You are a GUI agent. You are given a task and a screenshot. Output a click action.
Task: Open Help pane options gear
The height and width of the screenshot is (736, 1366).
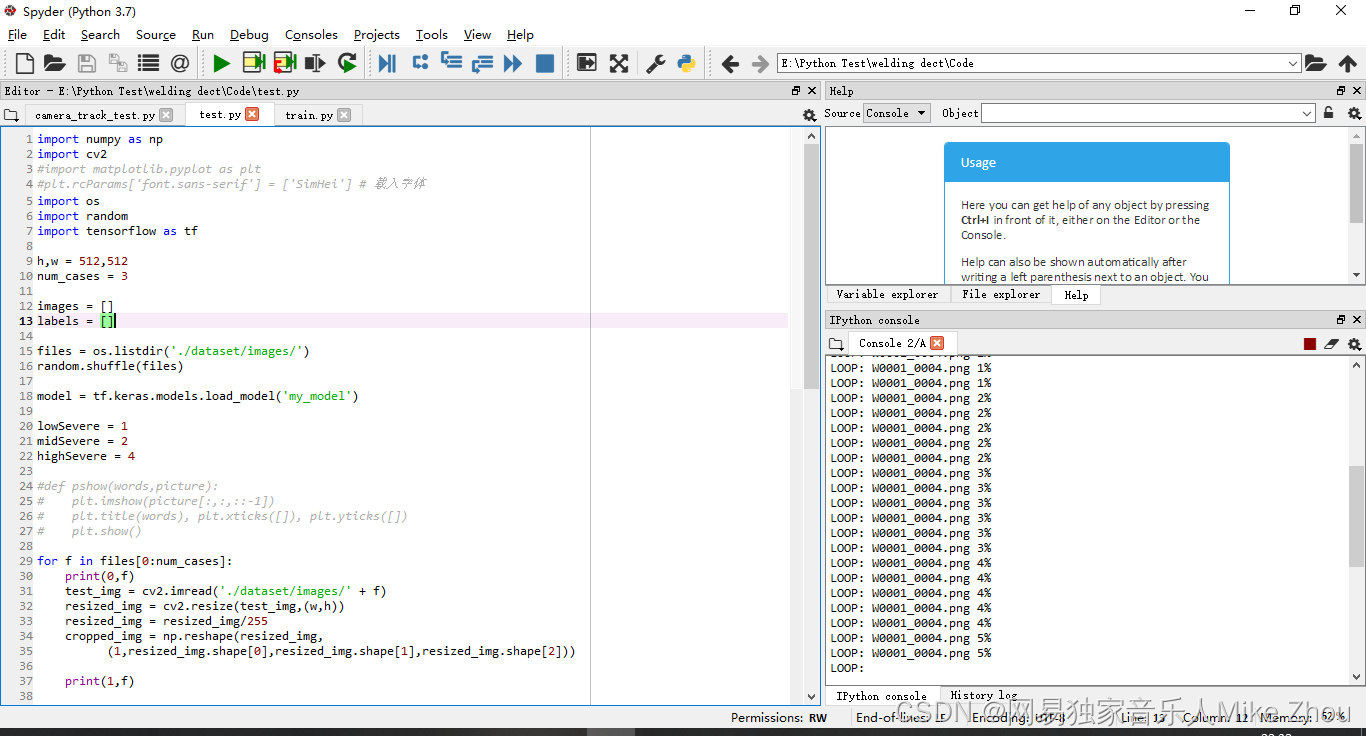tap(1354, 113)
